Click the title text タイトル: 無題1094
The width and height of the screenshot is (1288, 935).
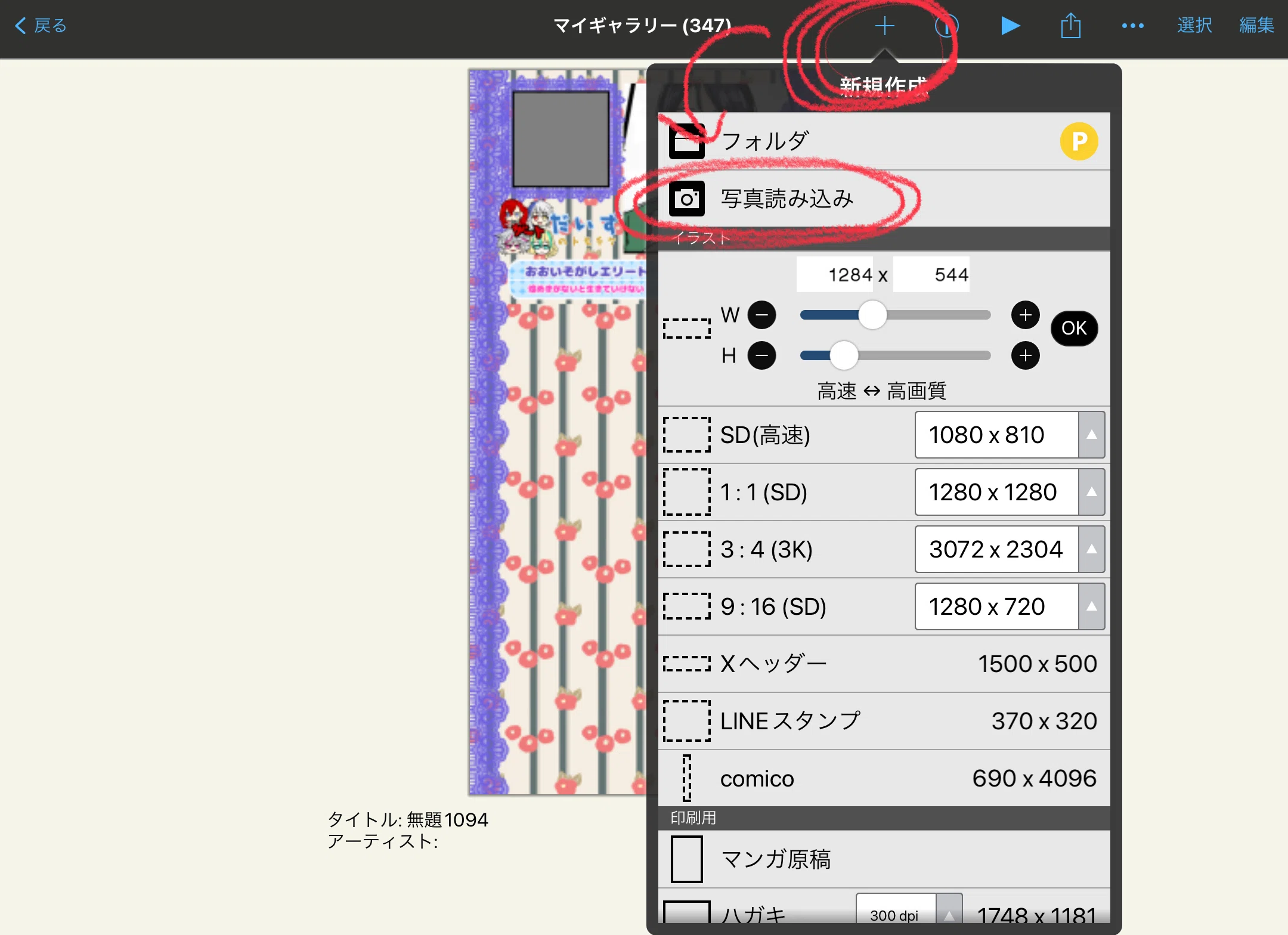point(408,819)
